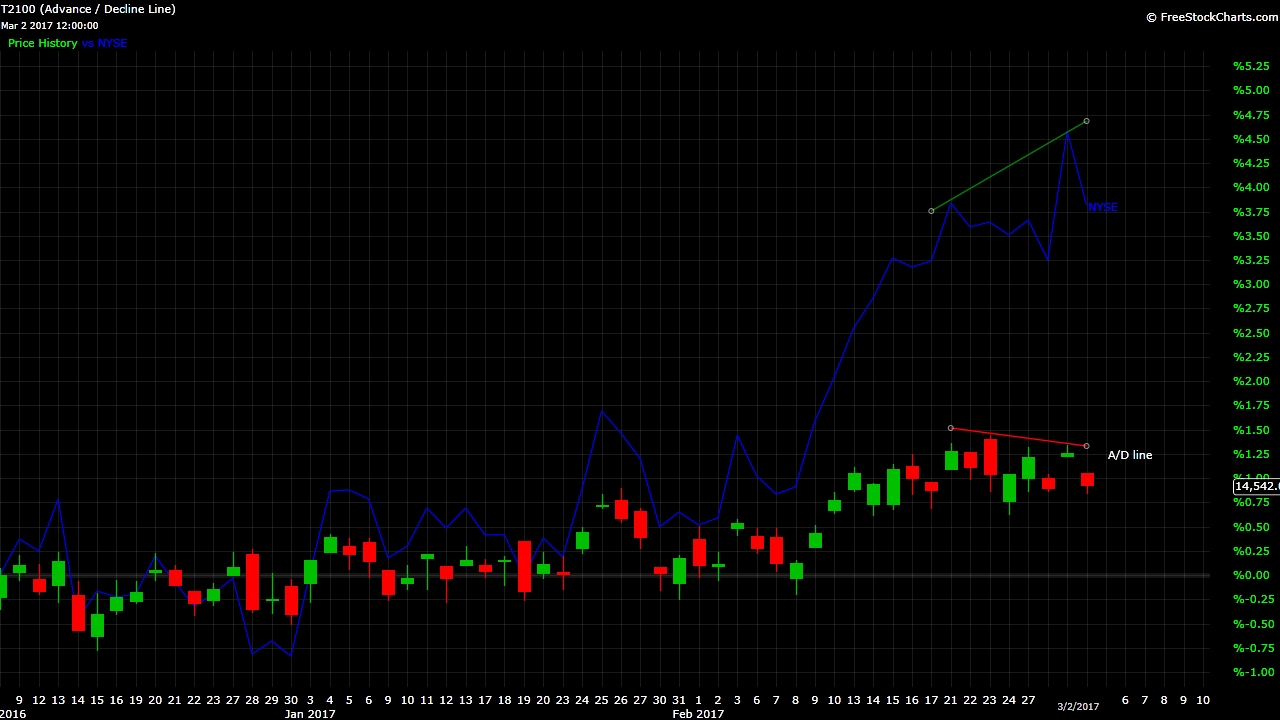This screenshot has height=720, width=1280.
Task: Click the %0.00 y-axis label
Action: point(1251,575)
